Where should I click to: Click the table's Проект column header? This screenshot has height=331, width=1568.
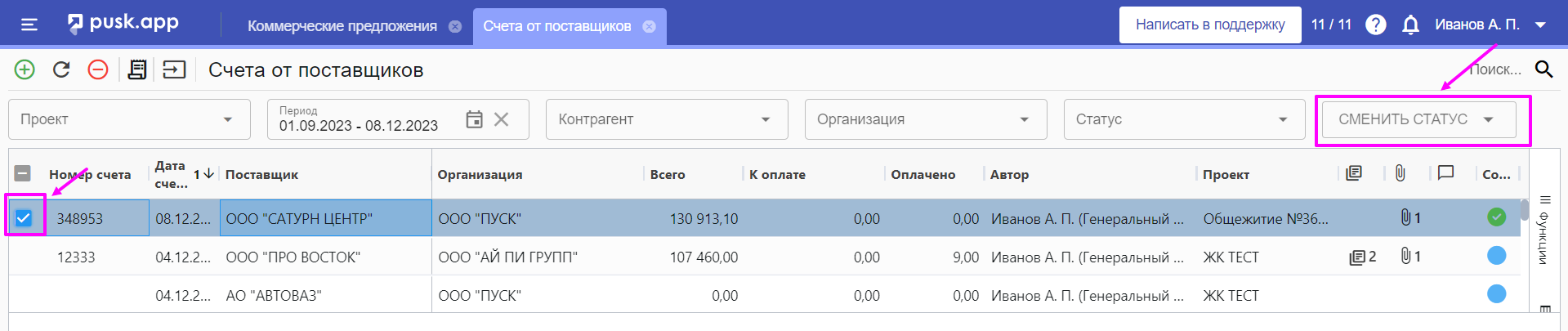click(x=1226, y=174)
